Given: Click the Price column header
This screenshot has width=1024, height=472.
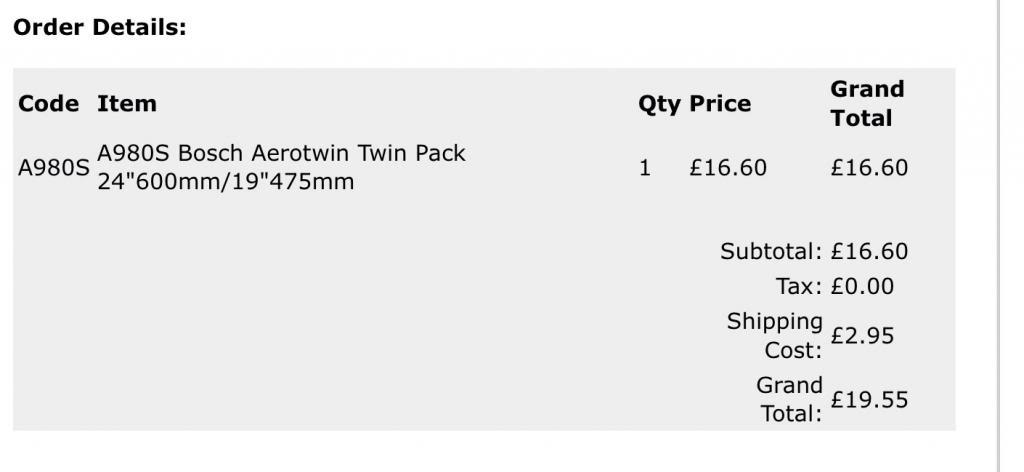Looking at the screenshot, I should 720,103.
